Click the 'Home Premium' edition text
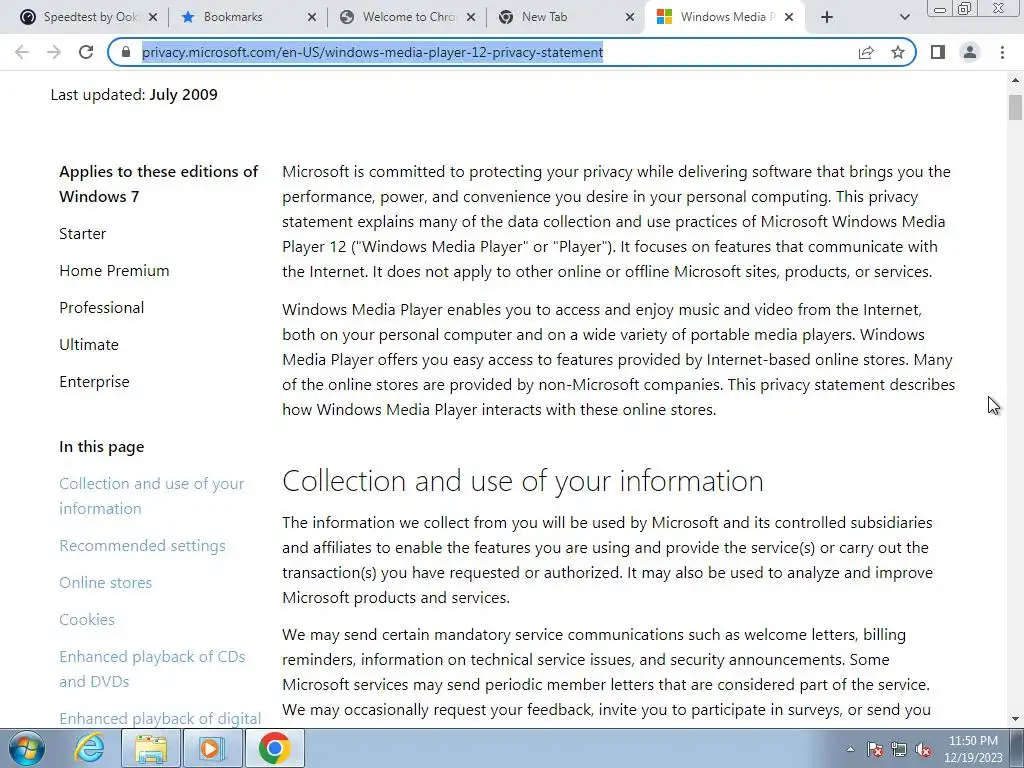 114,270
